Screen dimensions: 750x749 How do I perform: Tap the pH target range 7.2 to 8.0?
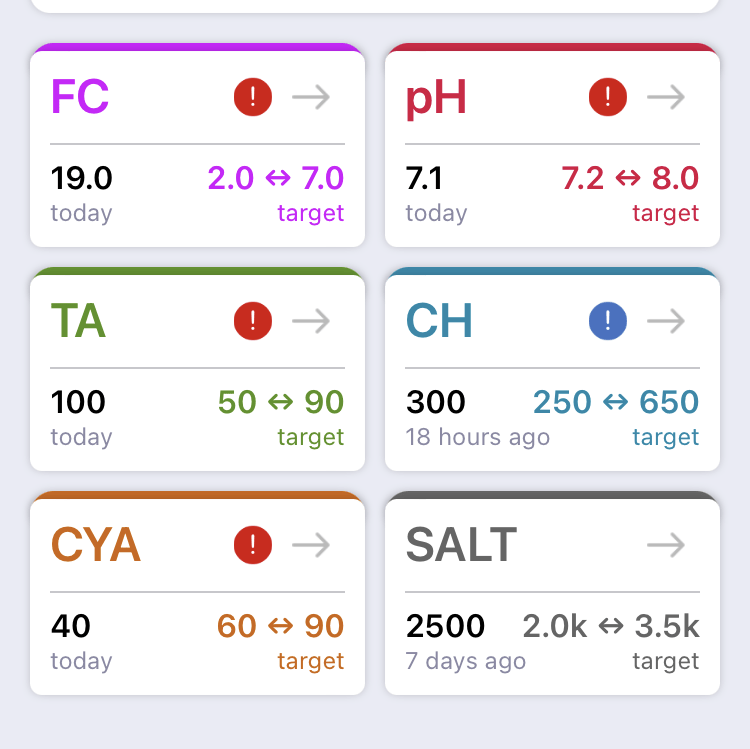pos(630,178)
